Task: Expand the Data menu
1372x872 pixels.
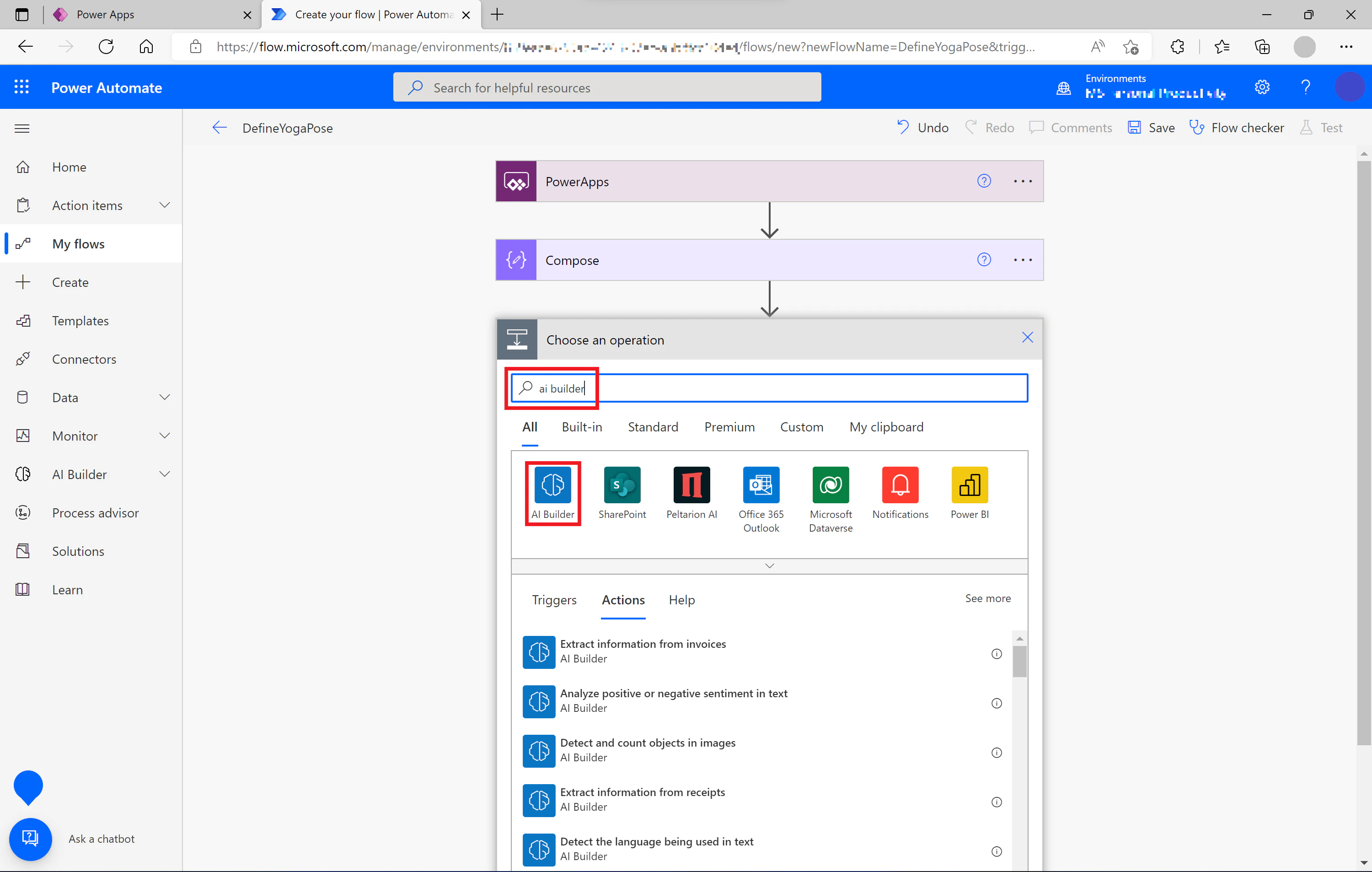Action: pos(165,397)
